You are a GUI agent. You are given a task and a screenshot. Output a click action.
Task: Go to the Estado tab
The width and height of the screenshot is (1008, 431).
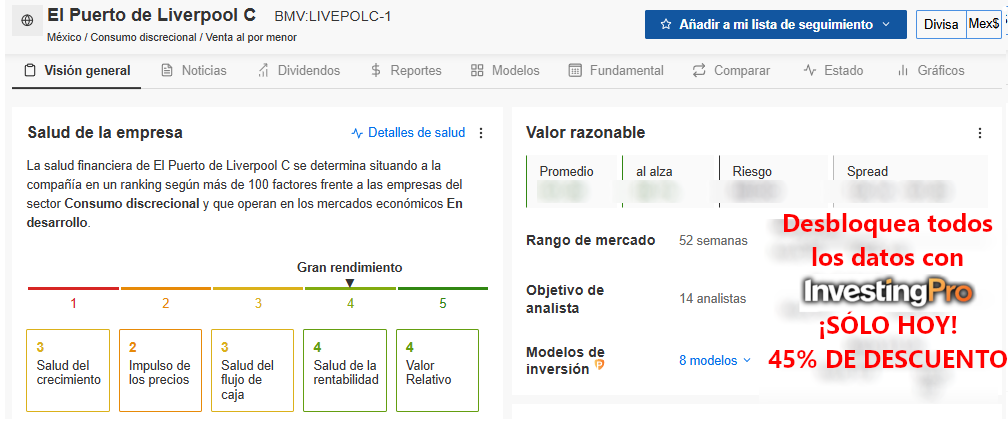click(833, 71)
